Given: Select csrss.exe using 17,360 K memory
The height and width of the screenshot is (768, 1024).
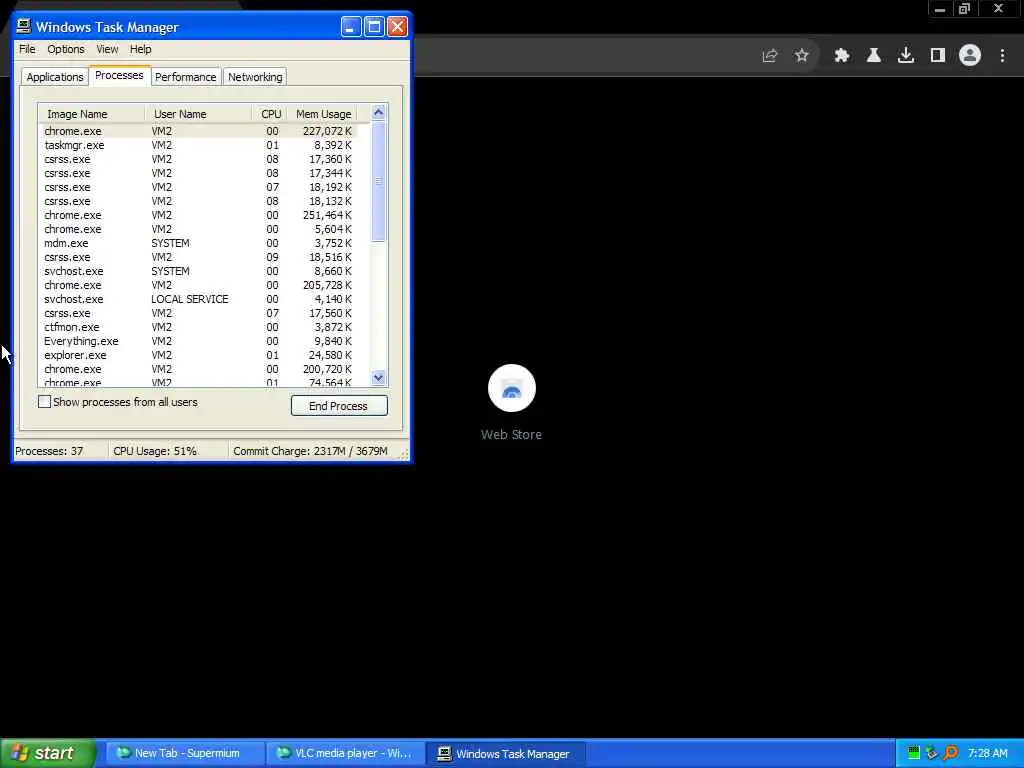Looking at the screenshot, I should point(198,159).
